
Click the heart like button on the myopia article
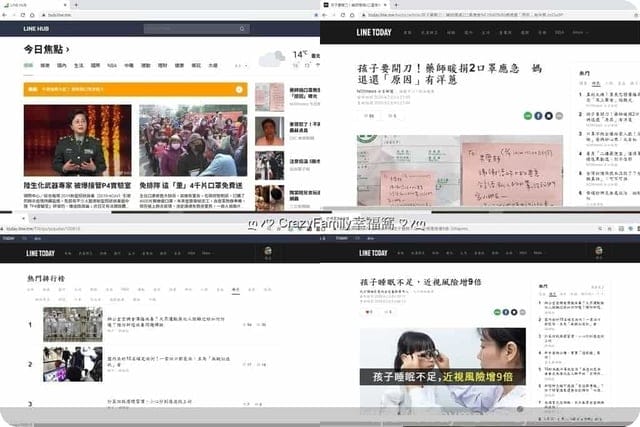point(369,312)
